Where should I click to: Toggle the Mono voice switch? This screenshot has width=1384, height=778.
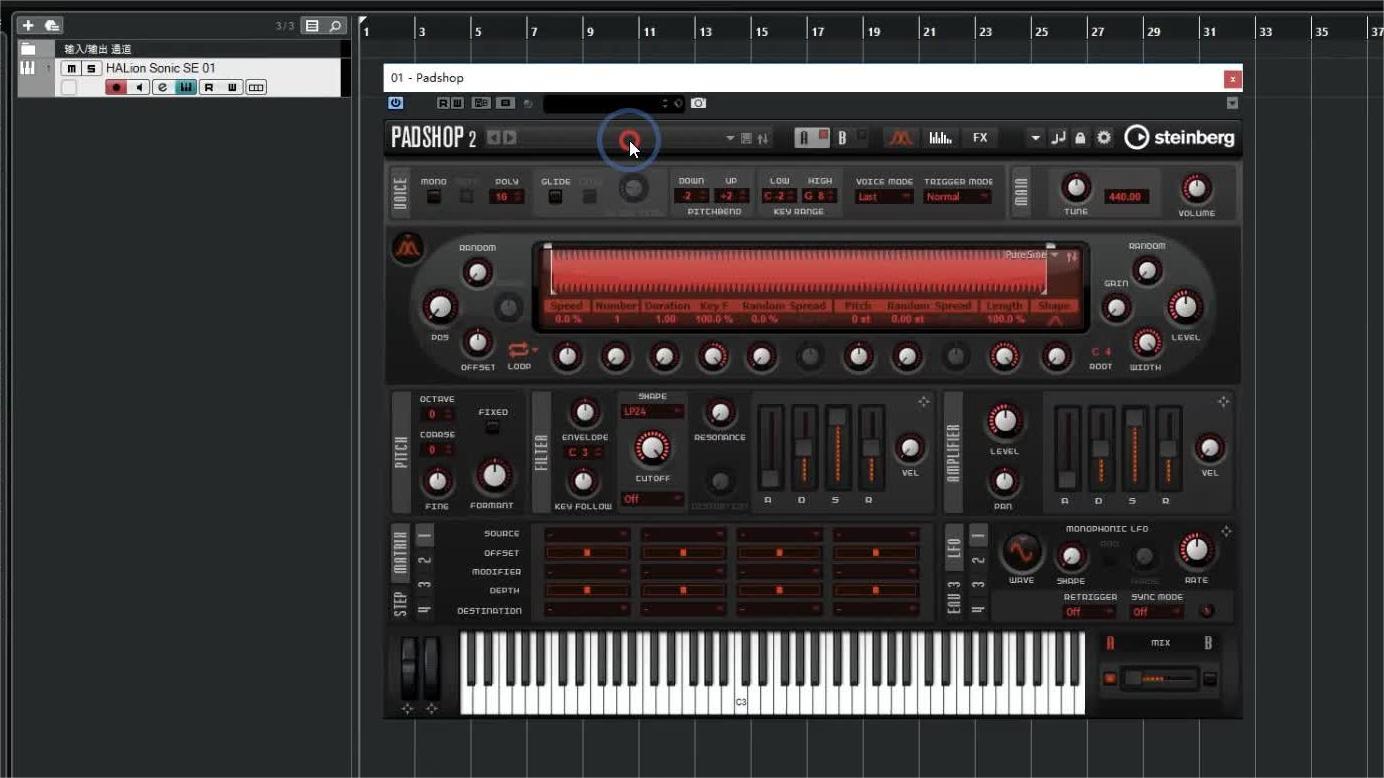pos(434,197)
